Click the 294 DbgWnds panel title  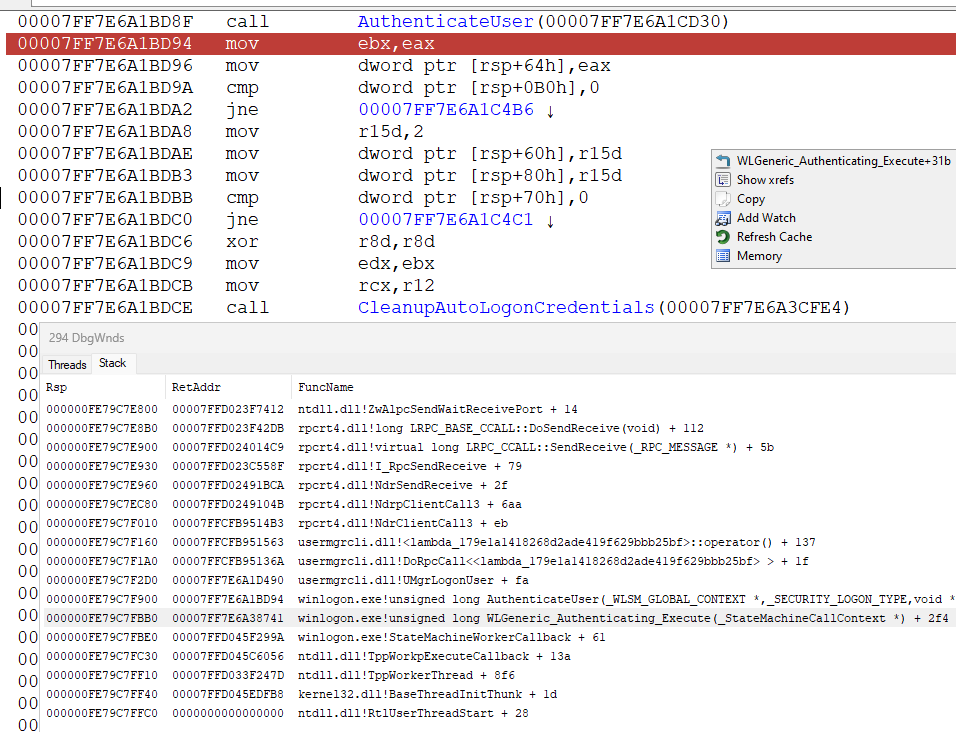tap(87, 338)
